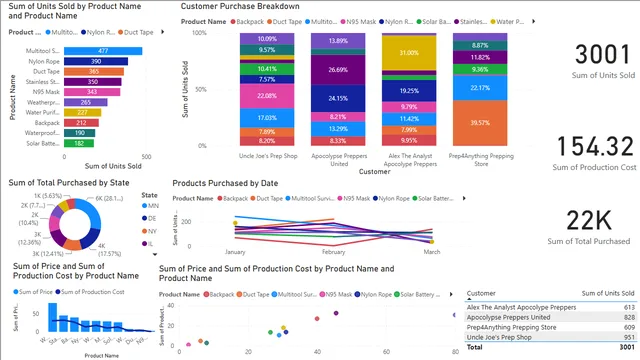Click Water P... in the Customer Purchase Breakdown legend
This screenshot has height=360, width=640.
click(507, 22)
